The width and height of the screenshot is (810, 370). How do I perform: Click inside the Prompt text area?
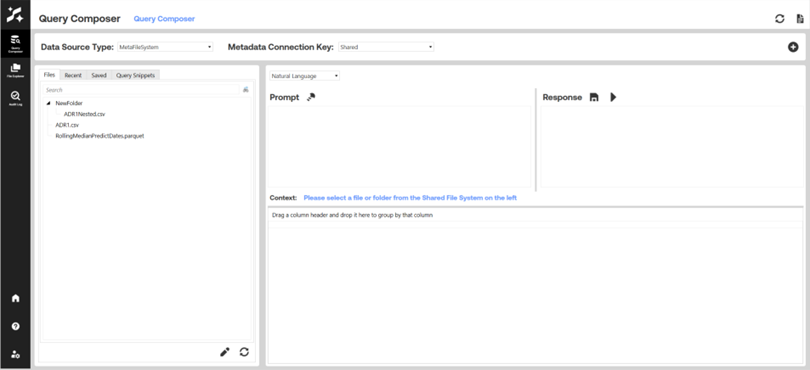pyautogui.click(x=399, y=147)
